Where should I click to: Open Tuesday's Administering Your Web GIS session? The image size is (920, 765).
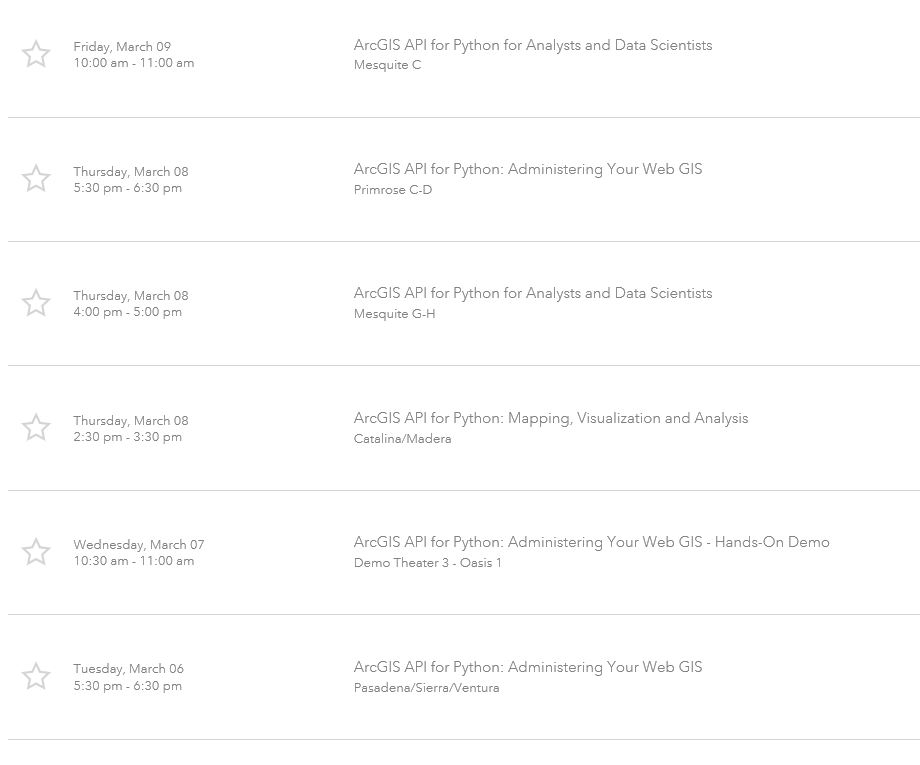[x=527, y=667]
